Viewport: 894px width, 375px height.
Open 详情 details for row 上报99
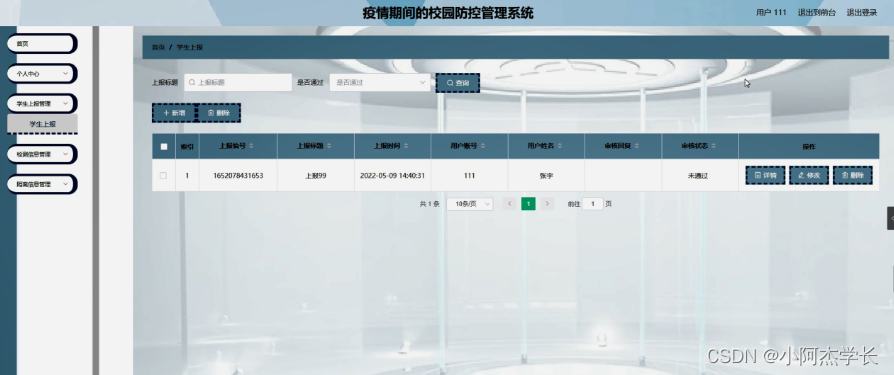point(766,176)
